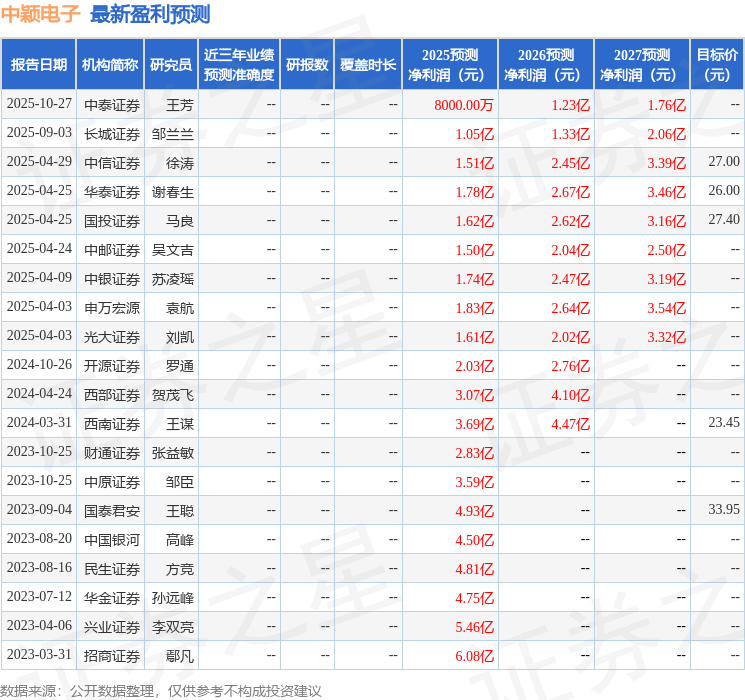Click analyst name 谢春生

[x=173, y=192]
